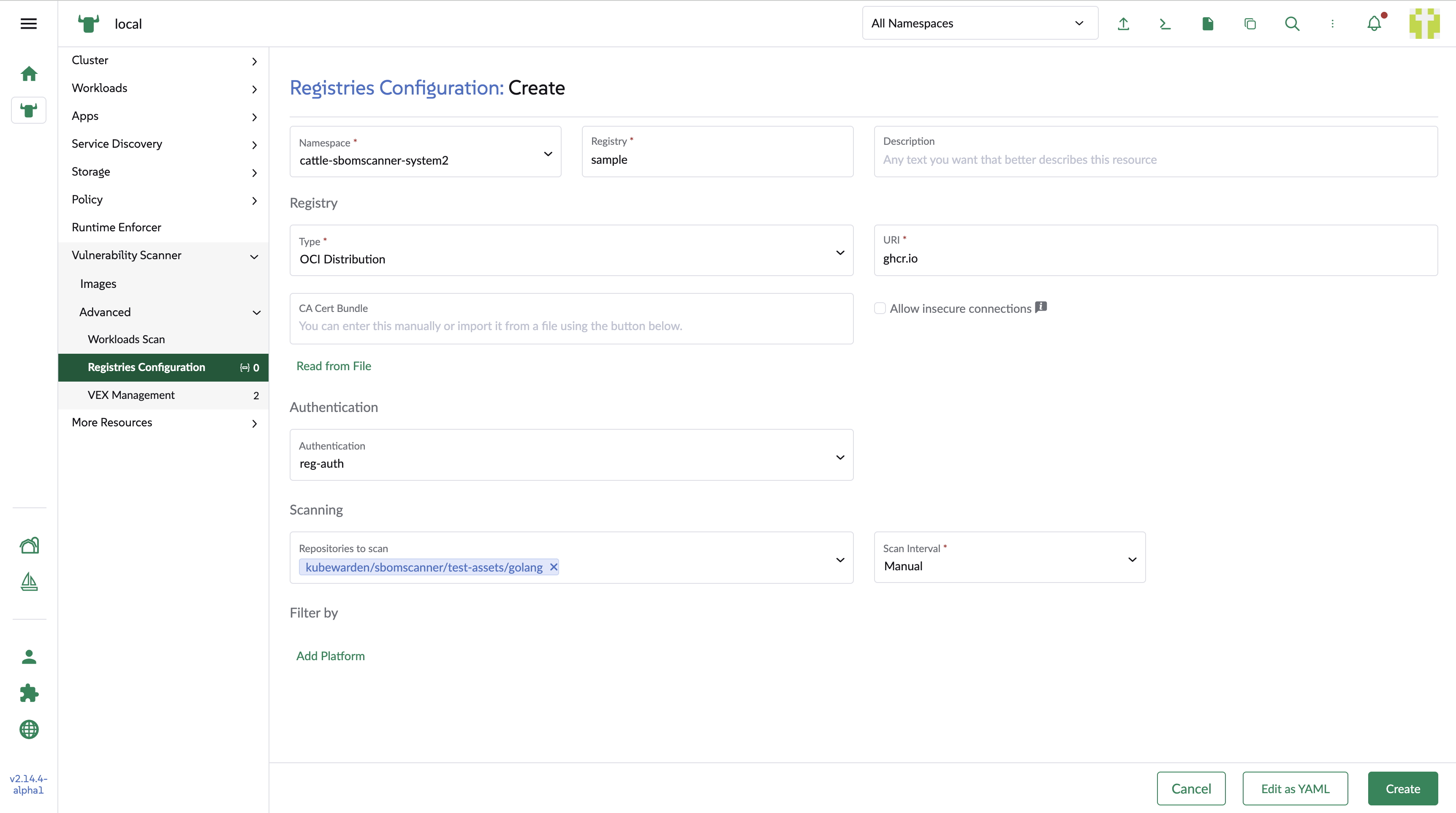Image resolution: width=1456 pixels, height=813 pixels.
Task: Open the Repositories to scan dropdown
Action: [571, 558]
